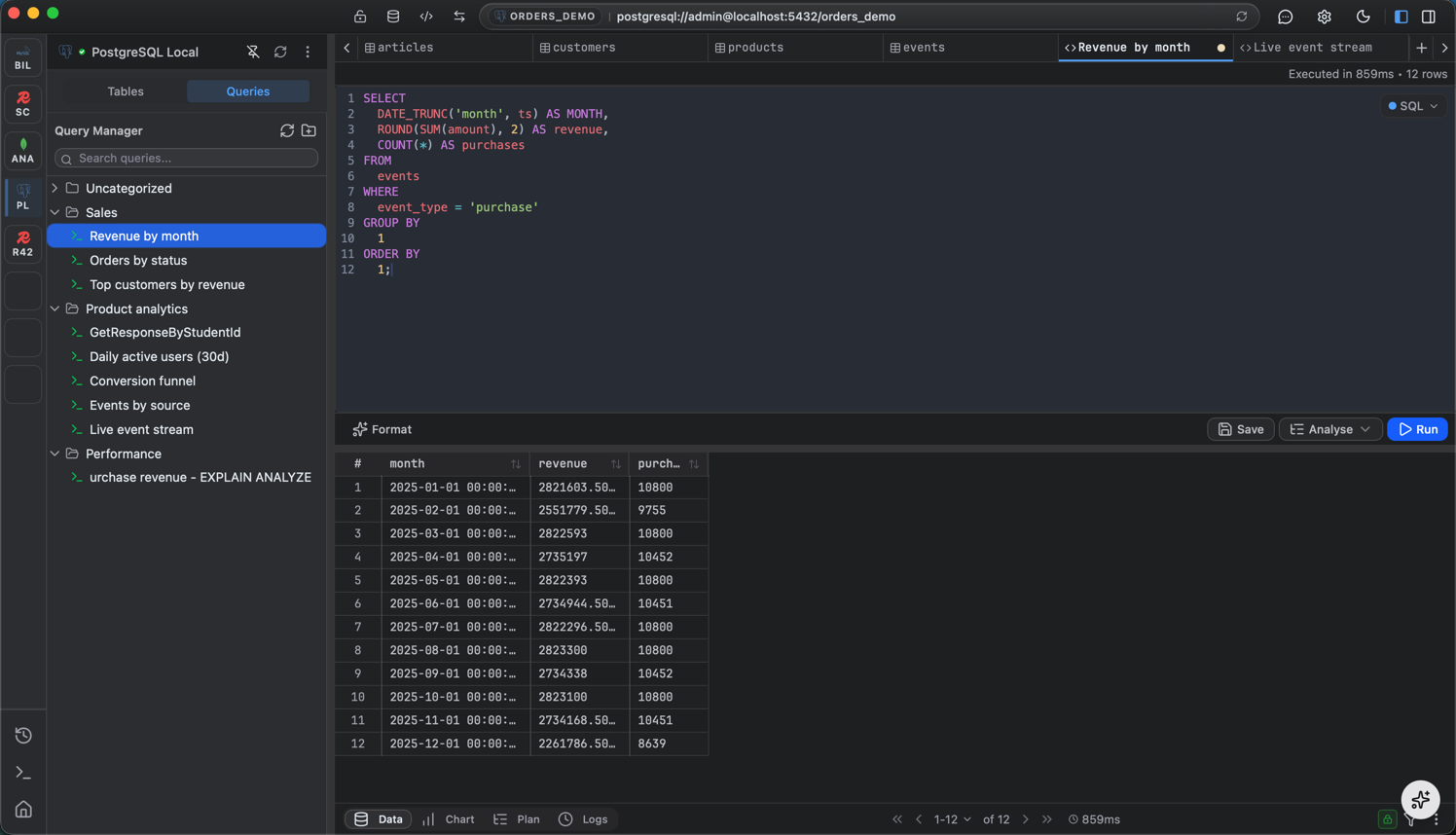Switch to the Logs view
Viewport: 1456px width, 835px height.
coord(583,819)
